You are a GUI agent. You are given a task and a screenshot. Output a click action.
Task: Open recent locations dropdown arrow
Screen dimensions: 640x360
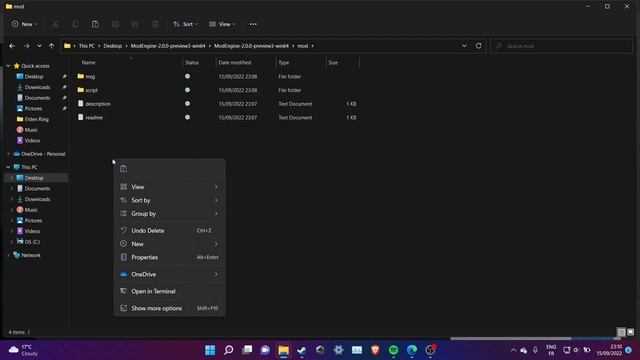39,46
